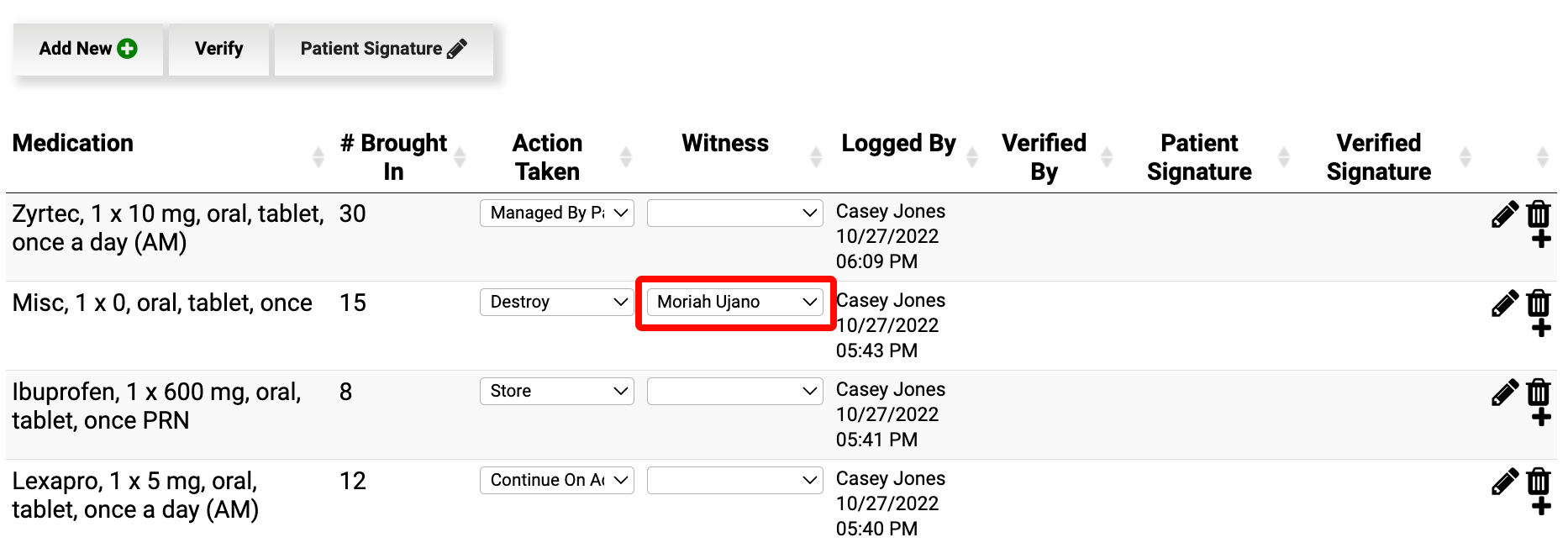Trash the Ibuprofen medication entry
The image size is (1568, 548).
click(x=1539, y=392)
